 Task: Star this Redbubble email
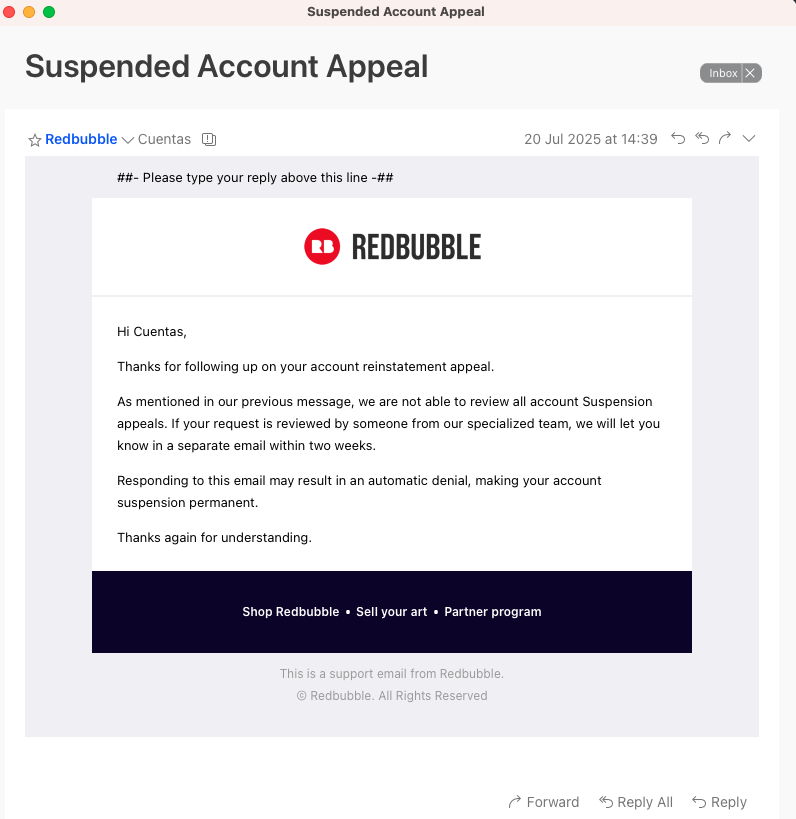34,140
